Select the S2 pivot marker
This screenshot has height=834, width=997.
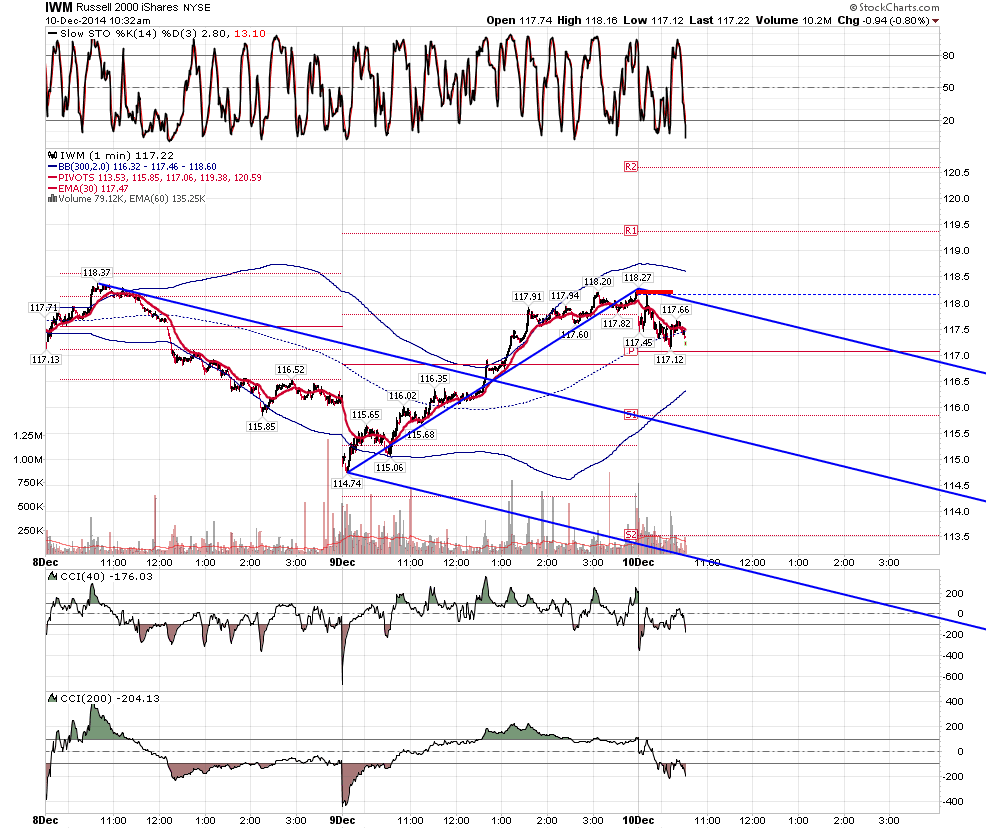(630, 535)
